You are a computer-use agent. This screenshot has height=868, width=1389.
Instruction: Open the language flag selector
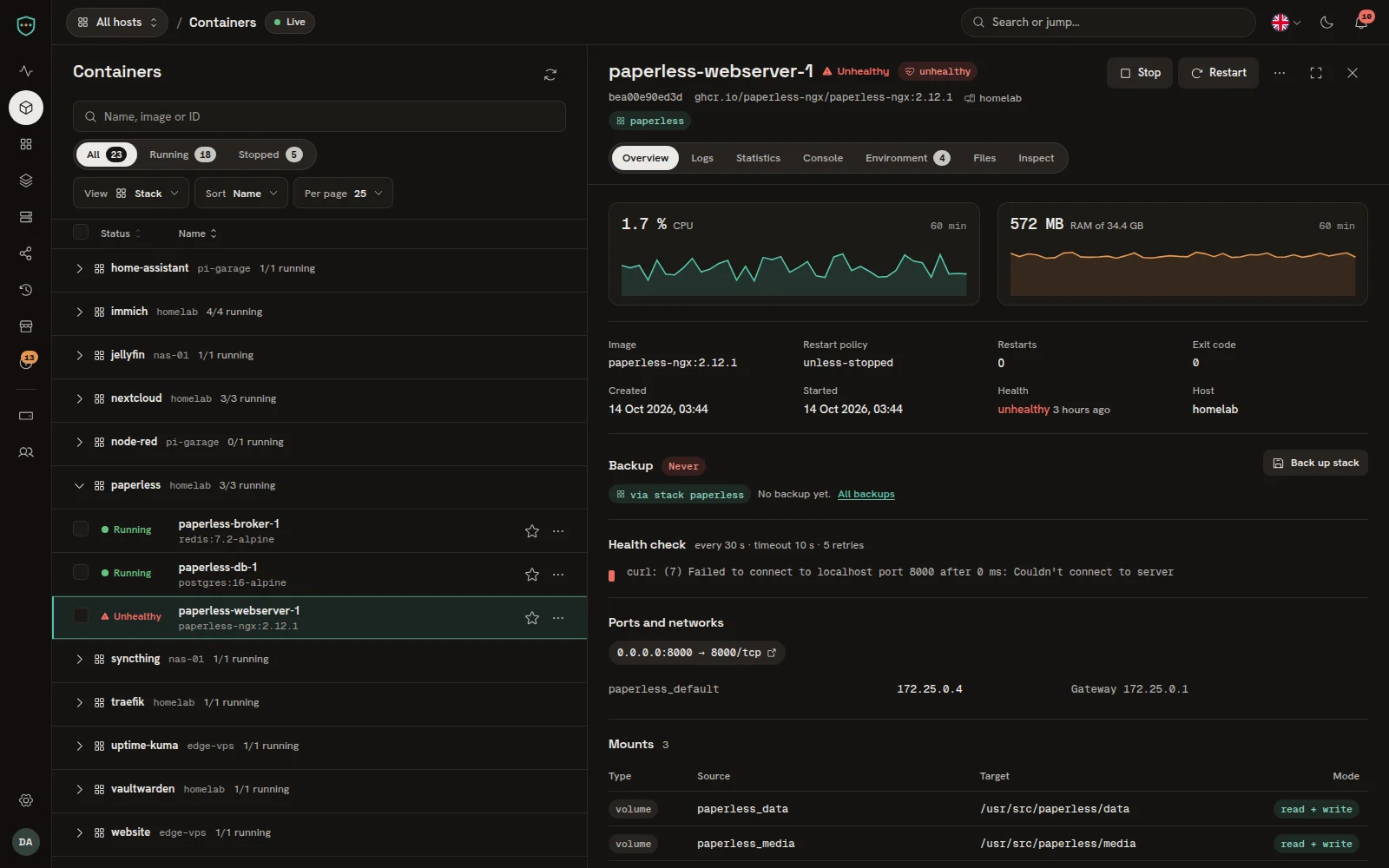(x=1286, y=23)
